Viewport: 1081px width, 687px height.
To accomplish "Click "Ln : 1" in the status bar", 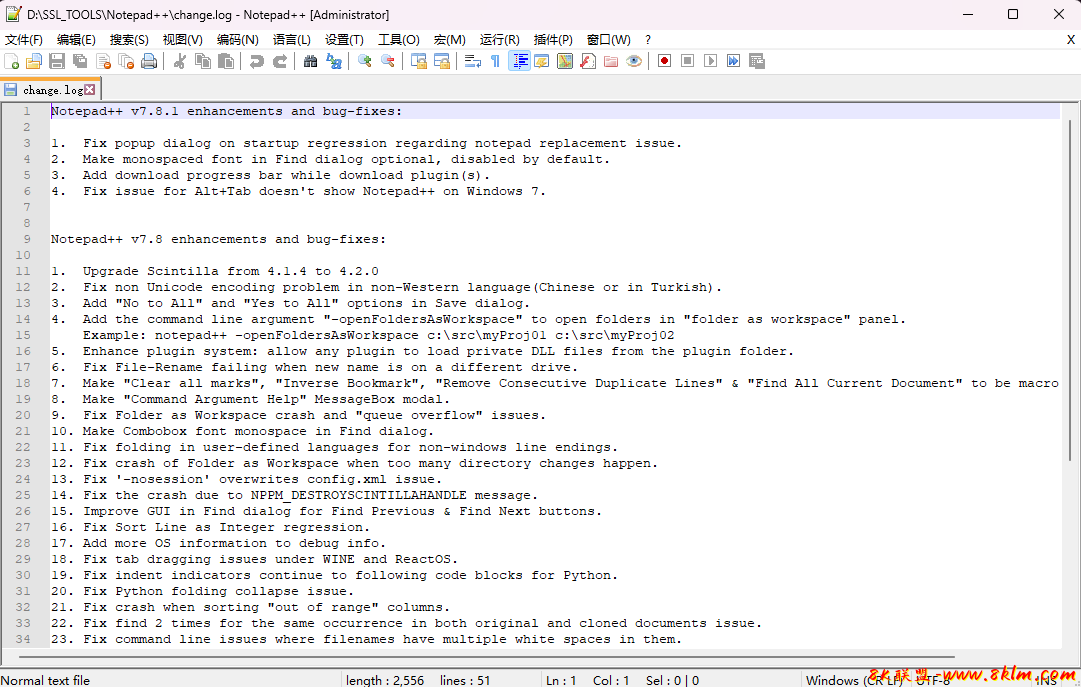I will click(561, 680).
